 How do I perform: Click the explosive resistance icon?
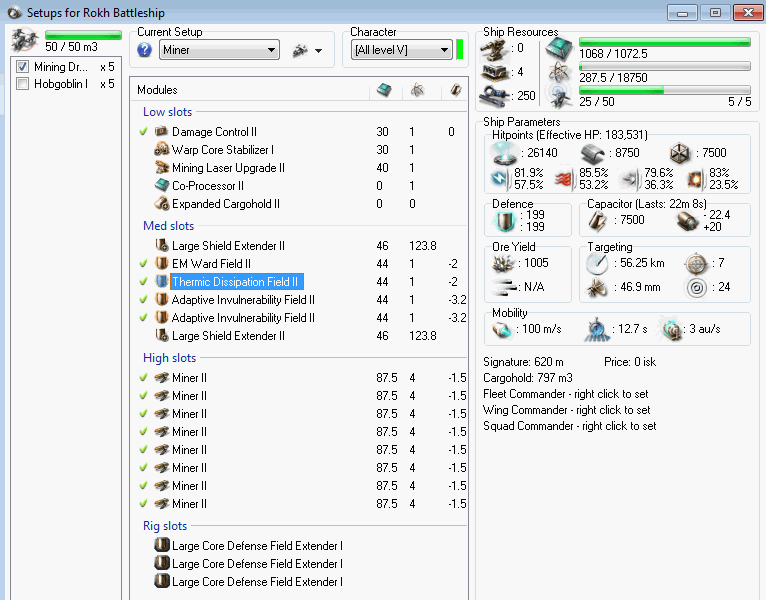pyautogui.click(x=696, y=179)
